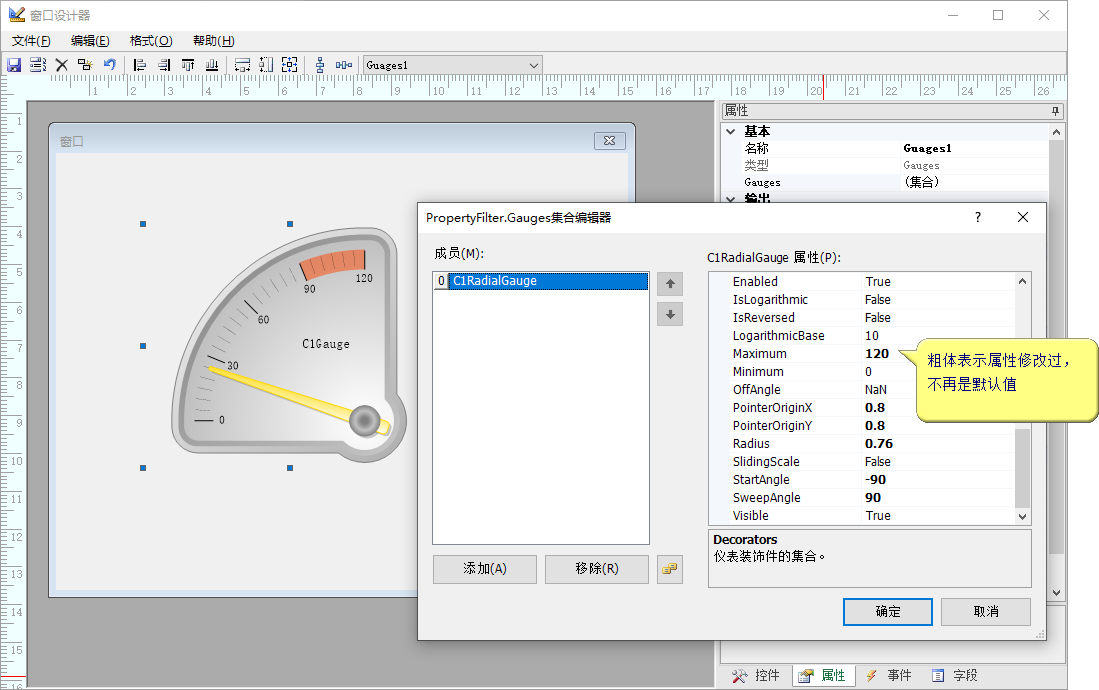Toggle the pin icon on 属性 panel
The width and height of the screenshot is (1099, 690).
pyautogui.click(x=1054, y=111)
